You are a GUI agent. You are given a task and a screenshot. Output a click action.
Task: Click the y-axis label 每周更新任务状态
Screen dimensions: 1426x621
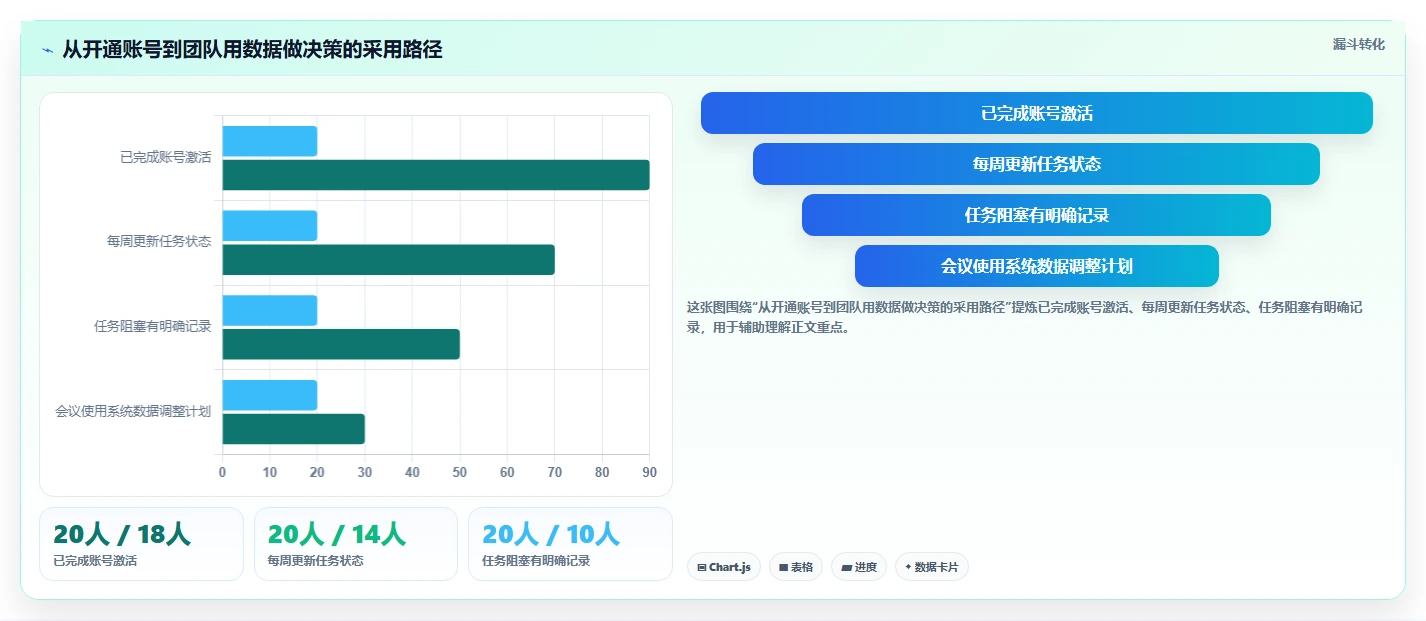(159, 241)
